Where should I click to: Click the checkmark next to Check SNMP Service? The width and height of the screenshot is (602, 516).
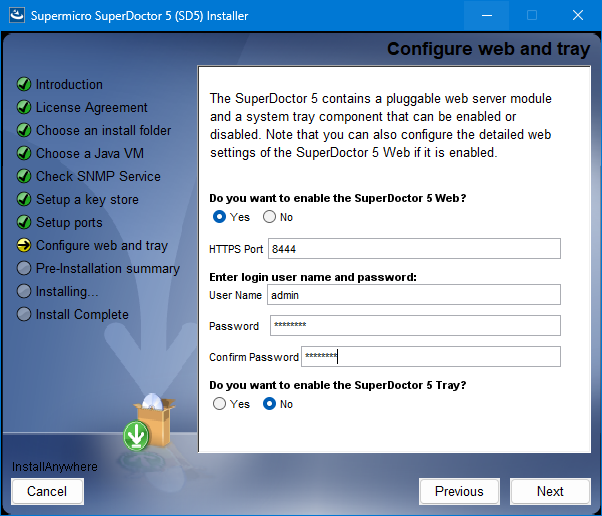[x=24, y=176]
